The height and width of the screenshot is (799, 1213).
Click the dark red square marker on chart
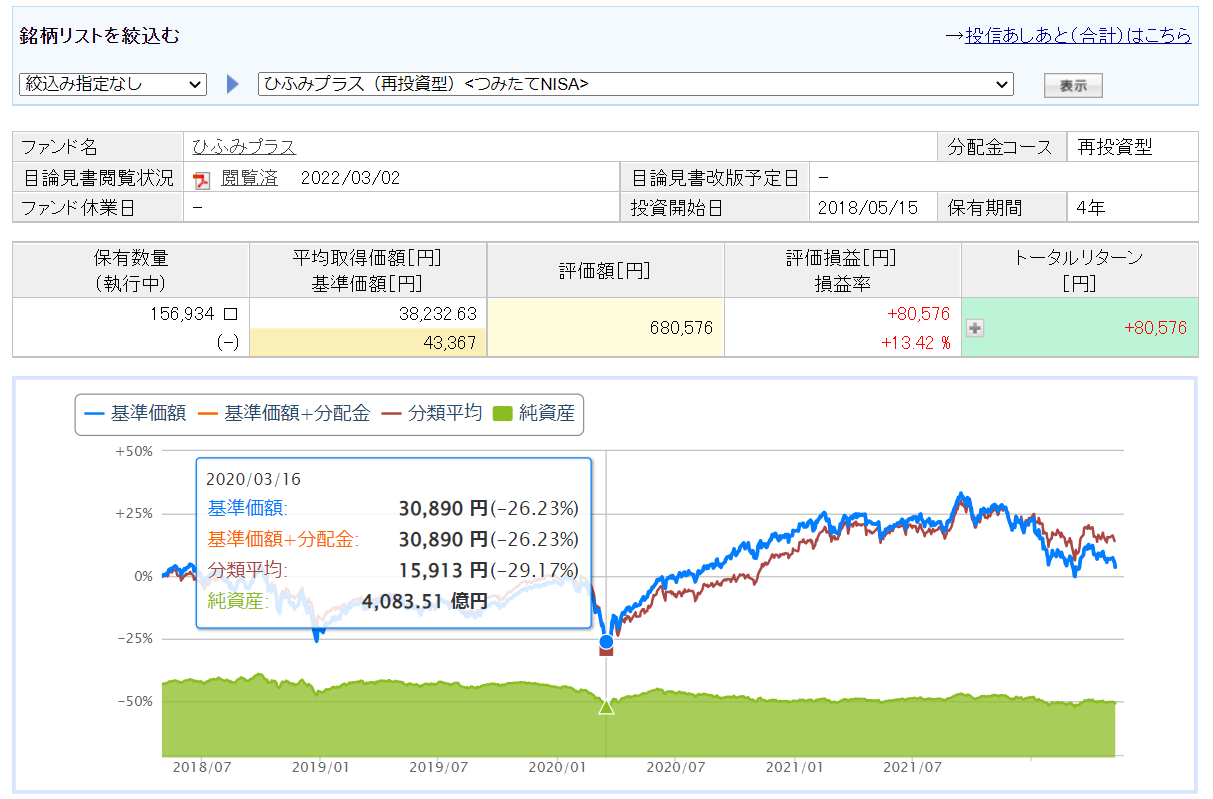(606, 651)
